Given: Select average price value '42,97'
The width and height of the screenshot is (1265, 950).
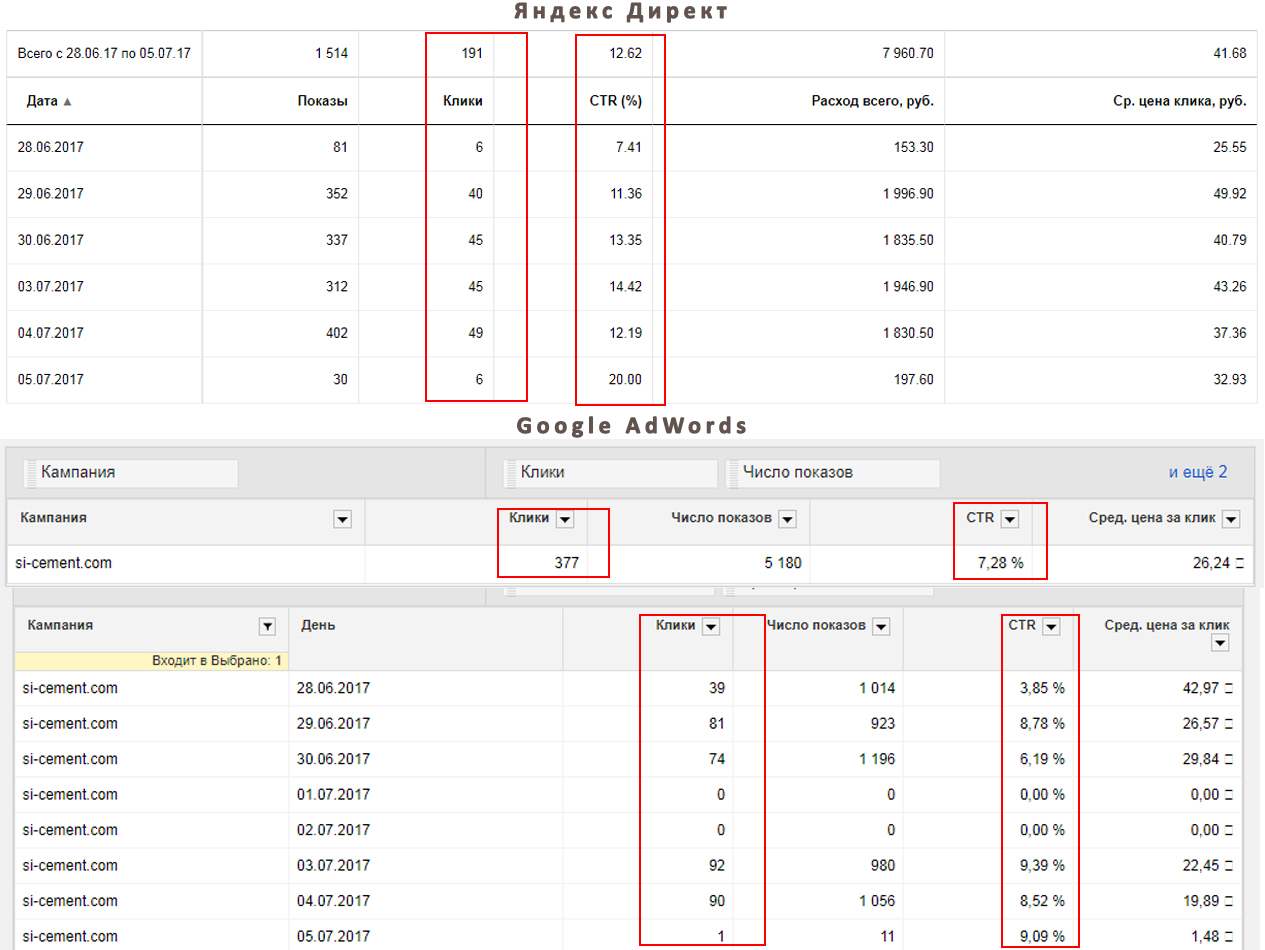Looking at the screenshot, I should [1203, 688].
